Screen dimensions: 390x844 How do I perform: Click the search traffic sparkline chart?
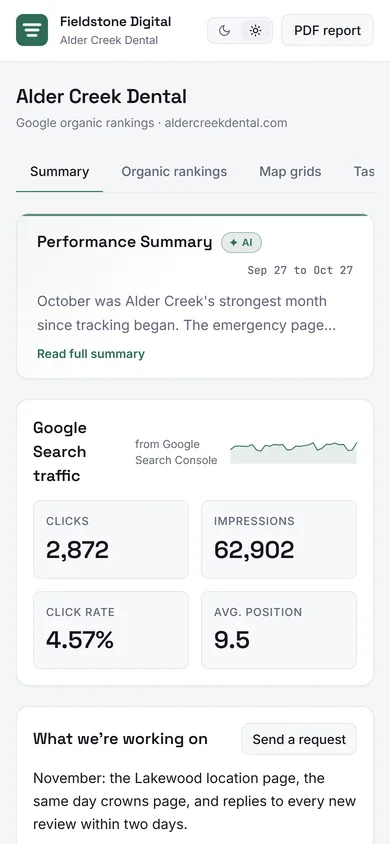[x=294, y=452]
